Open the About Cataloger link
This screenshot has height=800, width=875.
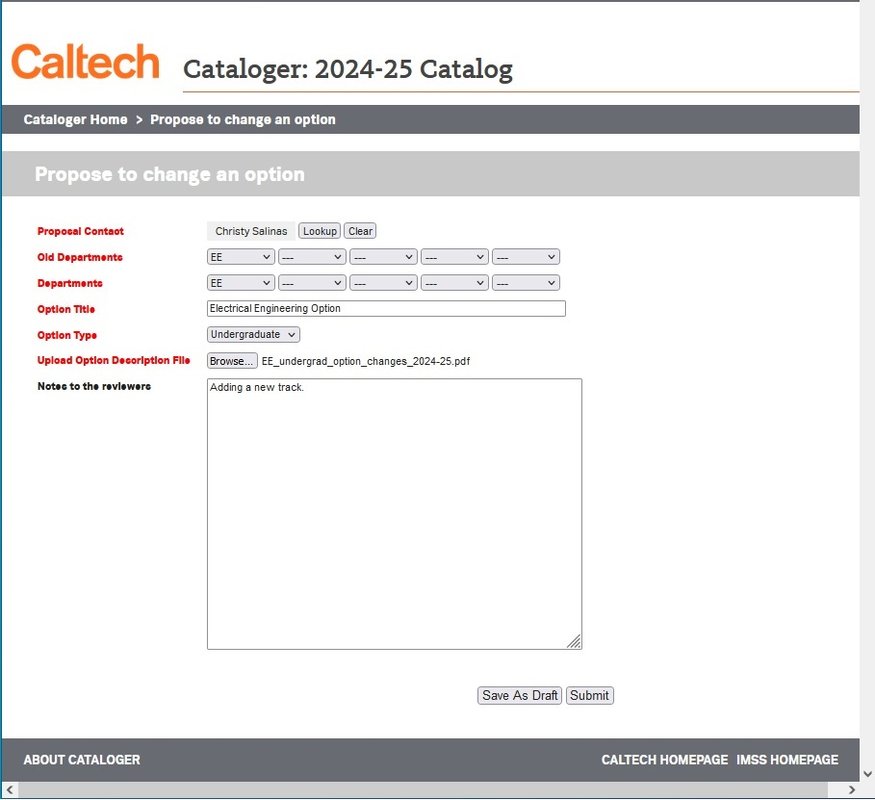(x=82, y=760)
